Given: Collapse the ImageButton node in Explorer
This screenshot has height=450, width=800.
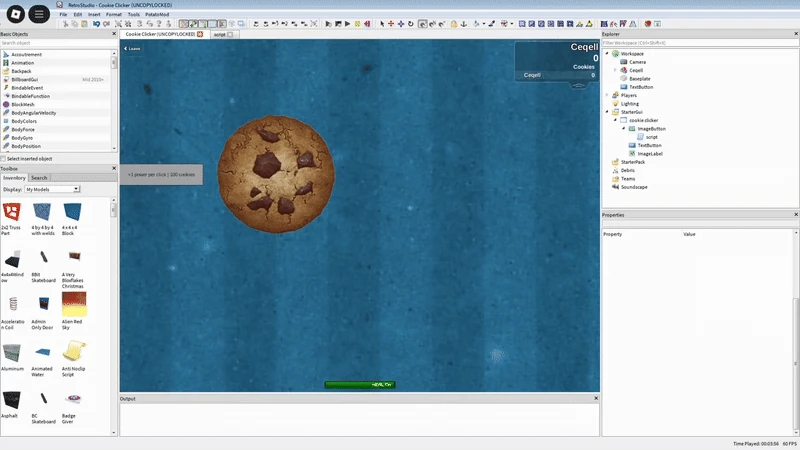Looking at the screenshot, I should point(623,129).
